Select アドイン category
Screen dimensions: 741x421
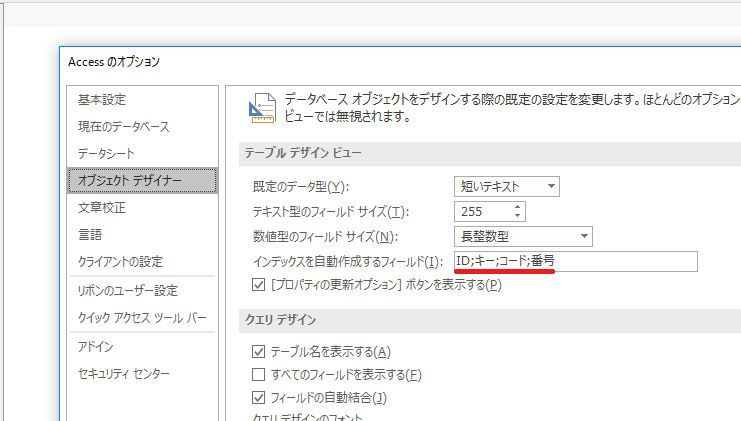coord(95,346)
